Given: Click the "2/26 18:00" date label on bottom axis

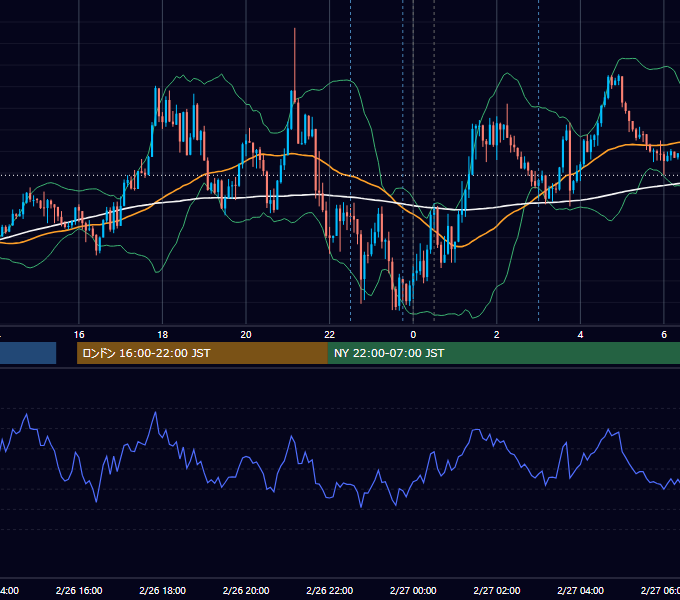Looking at the screenshot, I should click(163, 590).
